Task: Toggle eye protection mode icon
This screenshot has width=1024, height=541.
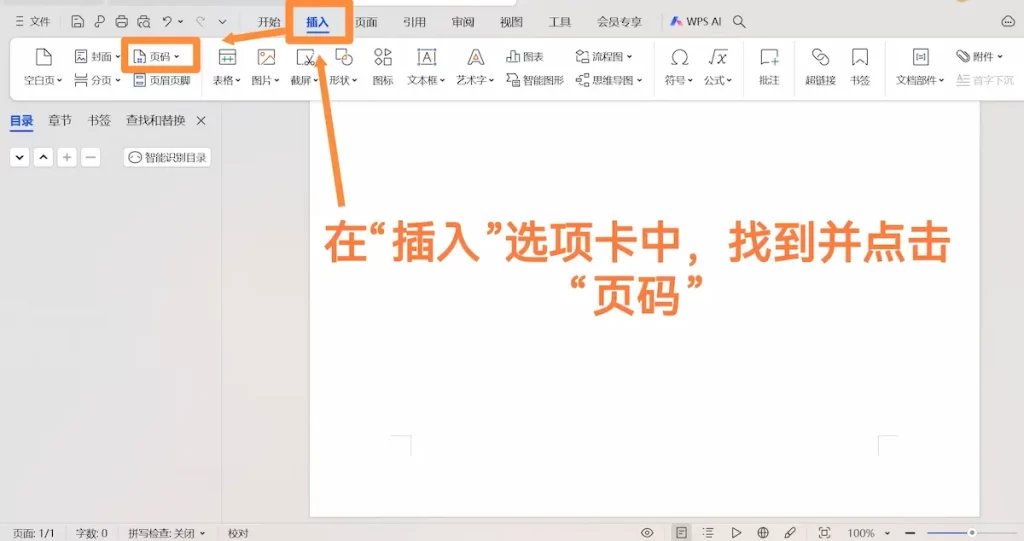Action: [647, 533]
